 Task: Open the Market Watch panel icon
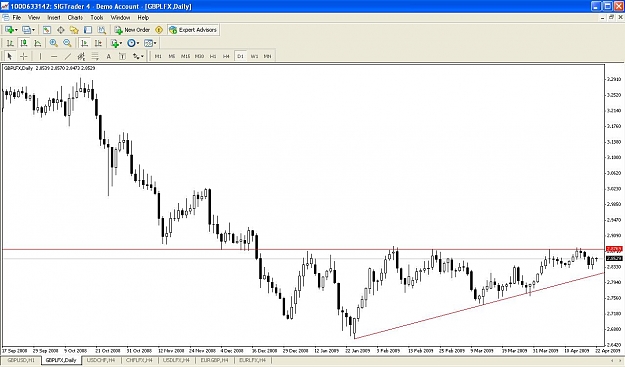point(47,30)
